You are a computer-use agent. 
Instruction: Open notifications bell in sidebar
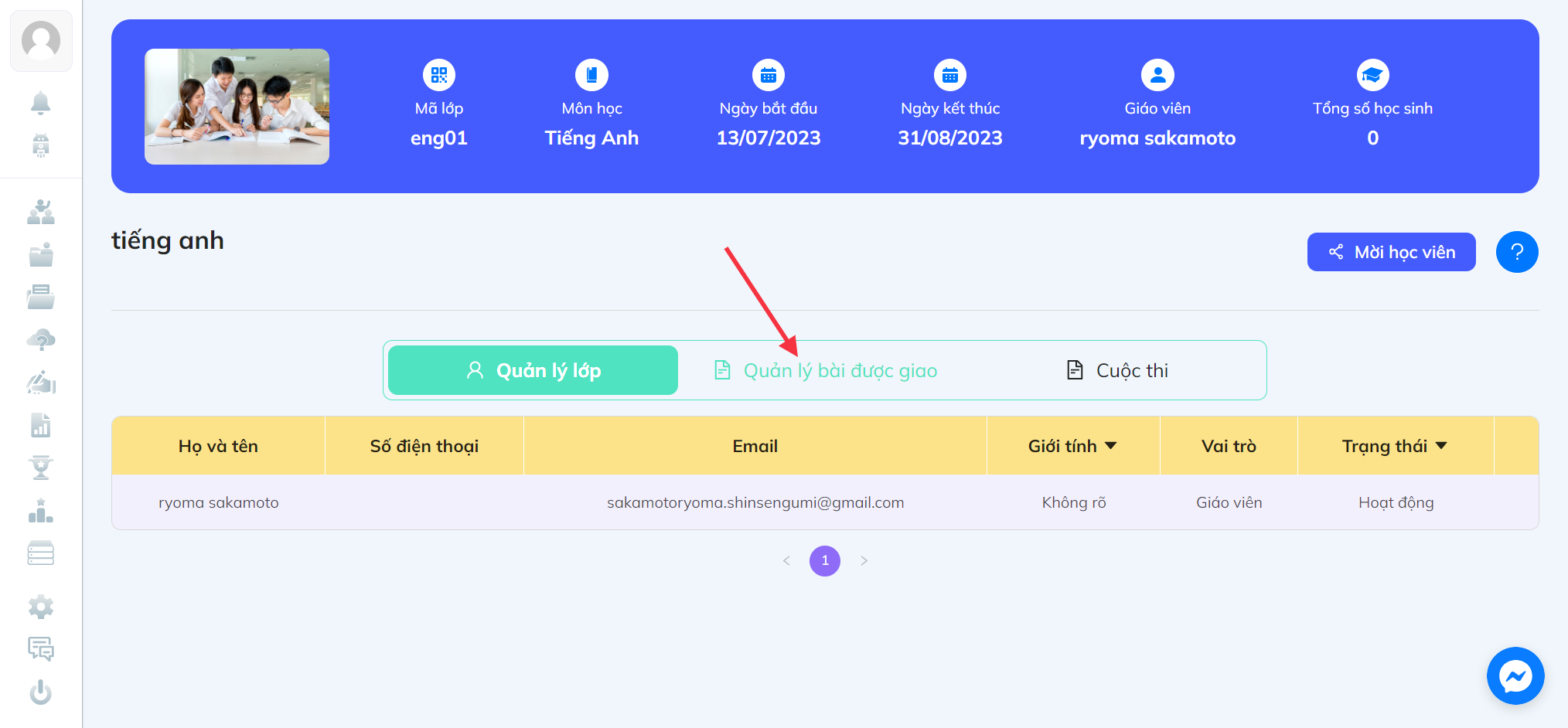click(40, 103)
